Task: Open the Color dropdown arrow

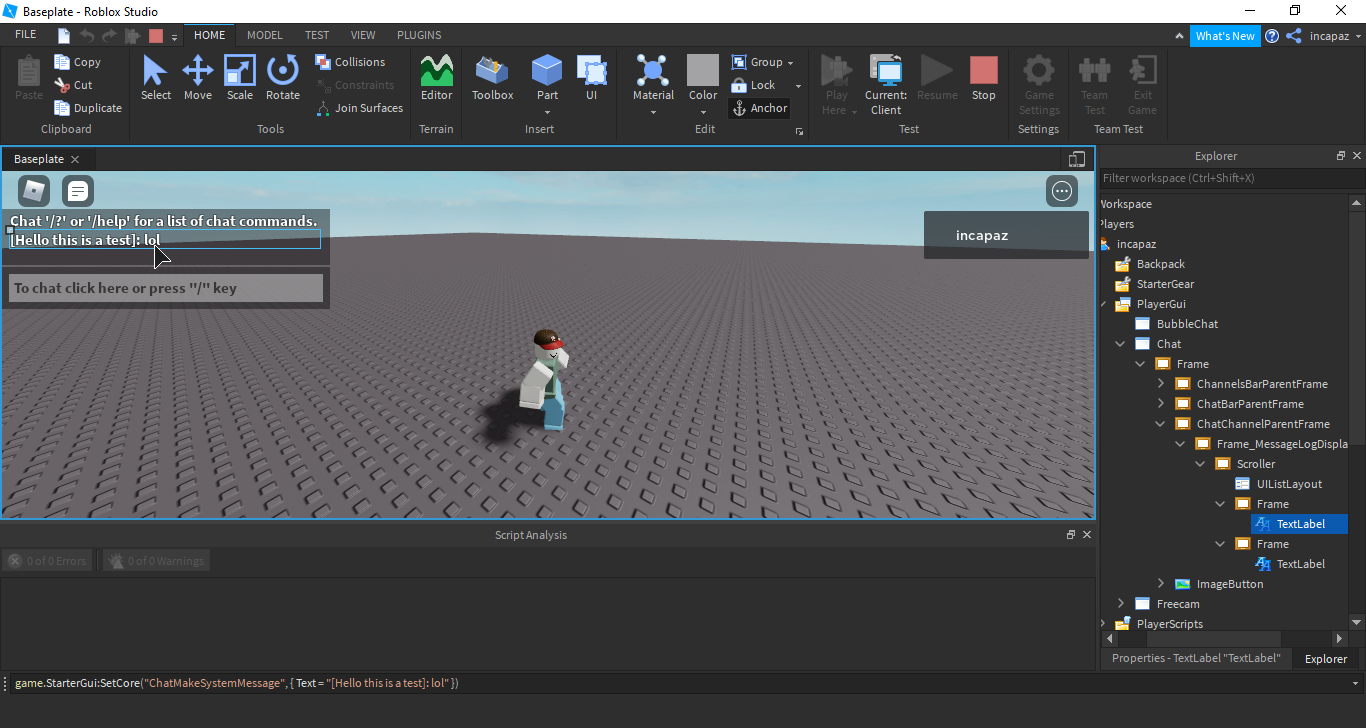Action: coord(703,112)
